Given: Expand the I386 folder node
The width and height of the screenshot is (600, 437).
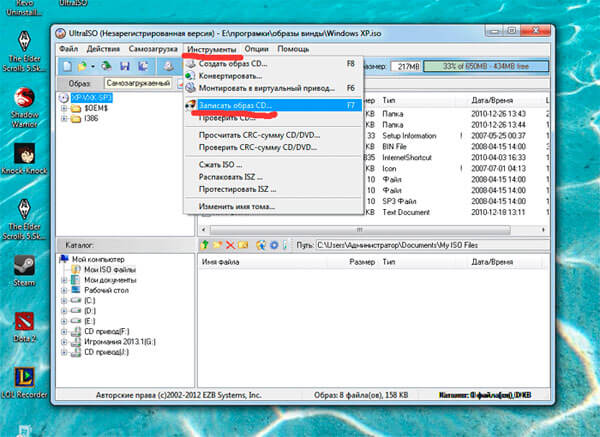Looking at the screenshot, I should pyautogui.click(x=64, y=119).
